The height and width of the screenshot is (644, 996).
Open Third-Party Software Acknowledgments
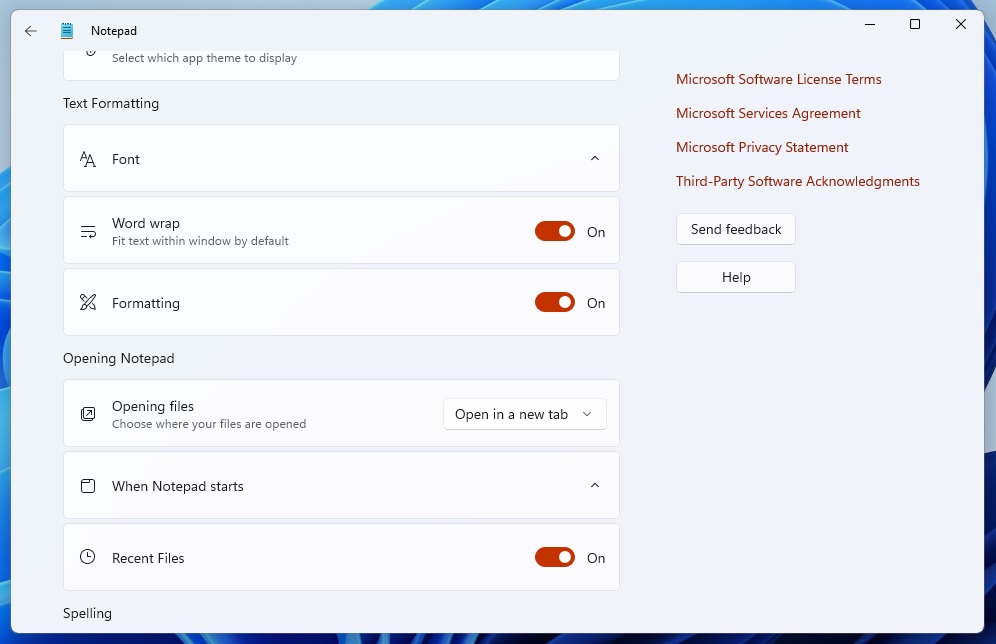[797, 181]
